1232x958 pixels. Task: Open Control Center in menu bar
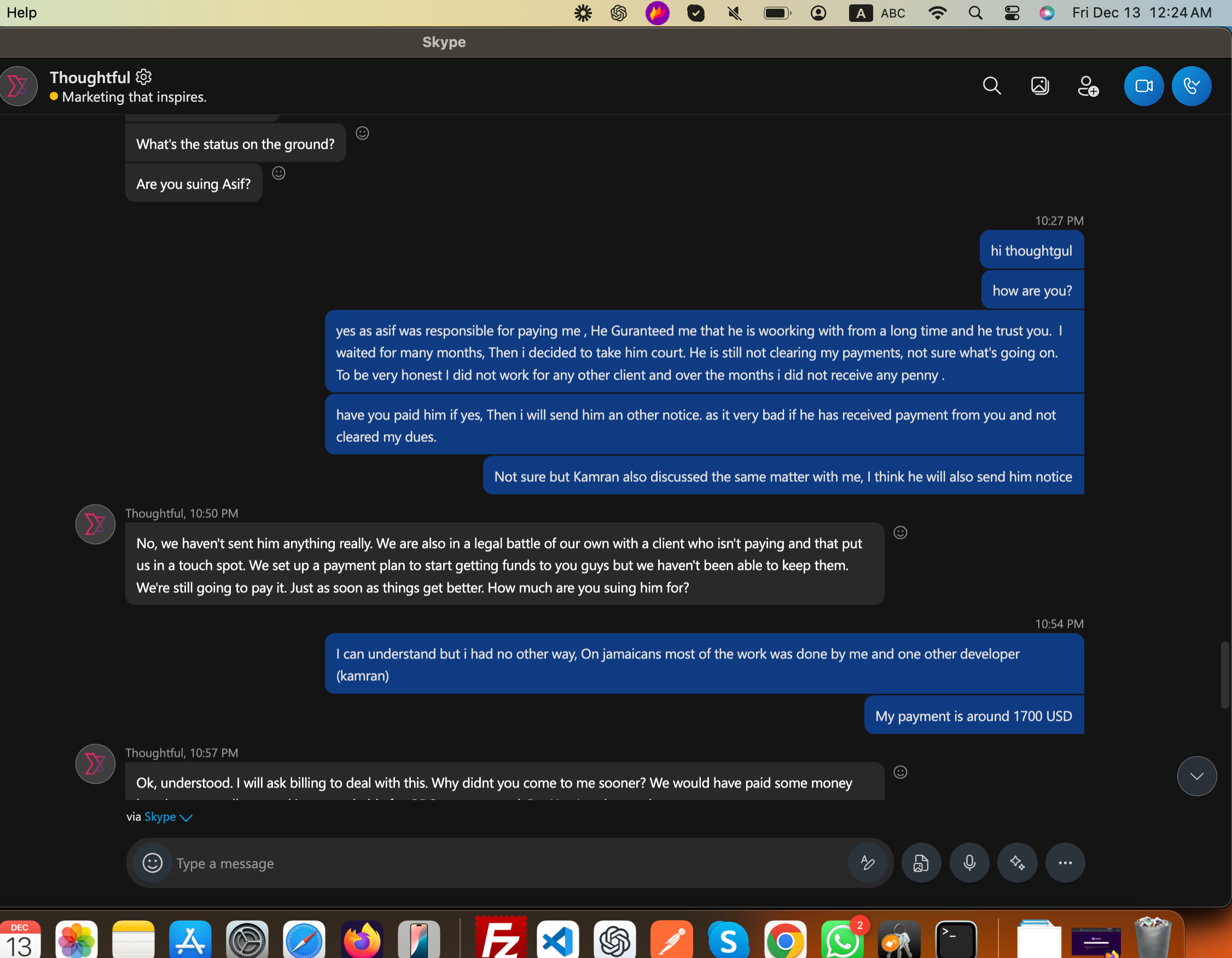tap(1012, 13)
